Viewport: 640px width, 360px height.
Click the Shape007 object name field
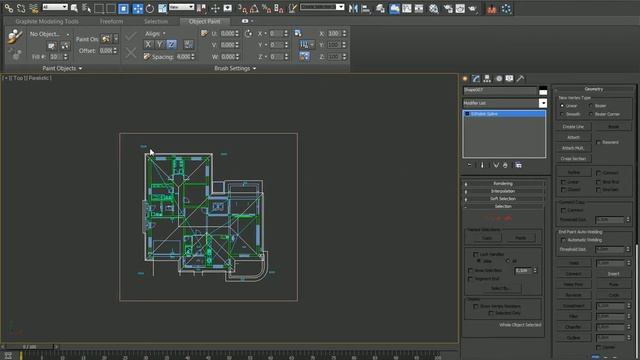tap(500, 90)
